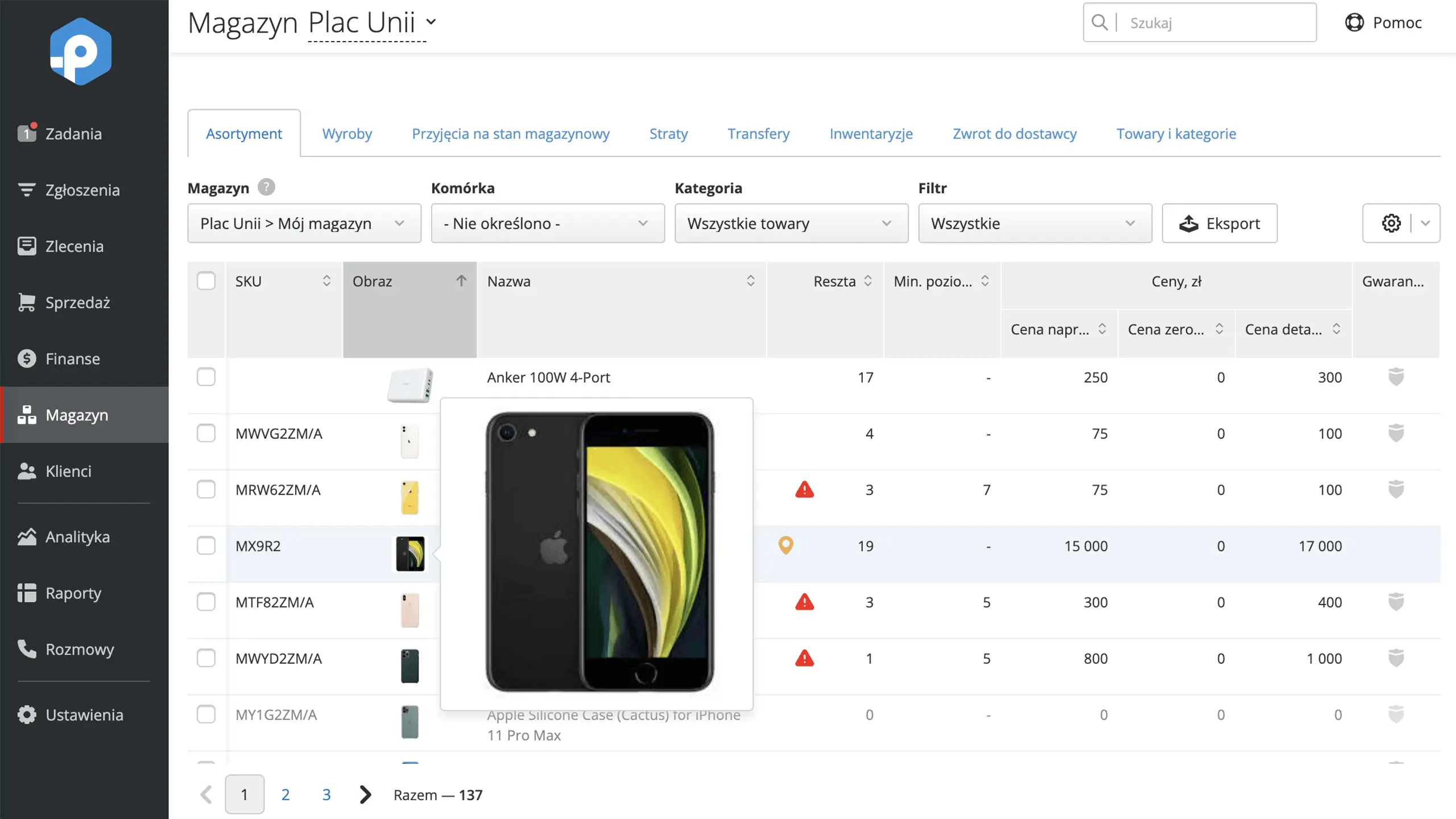This screenshot has width=1456, height=819.
Task: Click the MX9R2 iPhone thumbnail image
Action: click(x=410, y=553)
